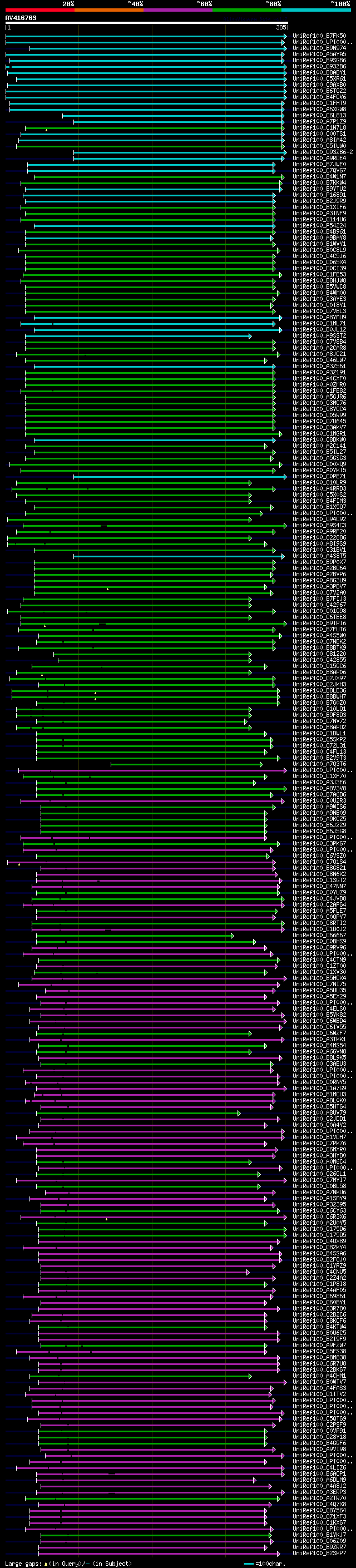Viewport: 356px width, 1568px height.
Task: Open hit UniRef100_C1XF70
Action: coord(319,776)
